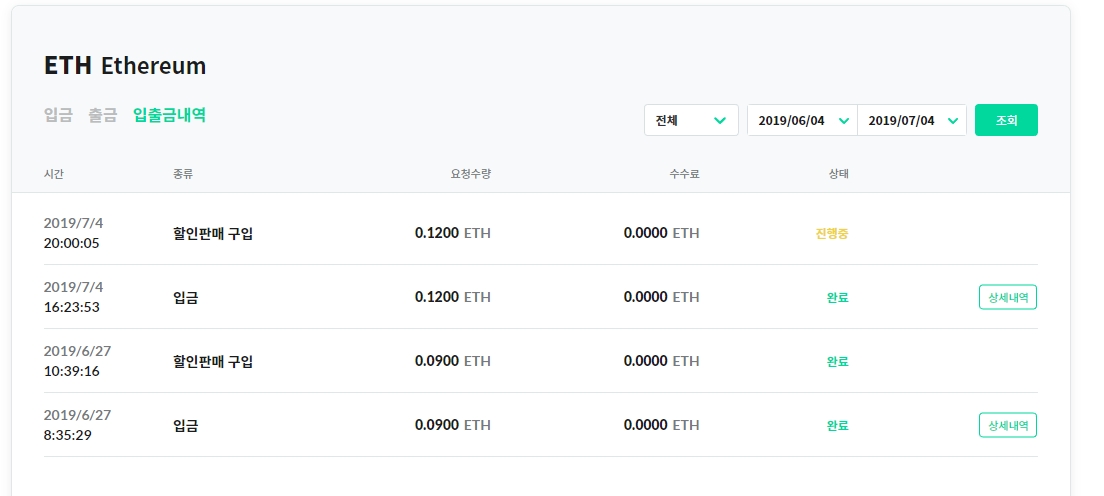Viewport: 1104px width, 496px height.
Task: Expand the 2019/07/04 end date dropdown
Action: [x=912, y=120]
